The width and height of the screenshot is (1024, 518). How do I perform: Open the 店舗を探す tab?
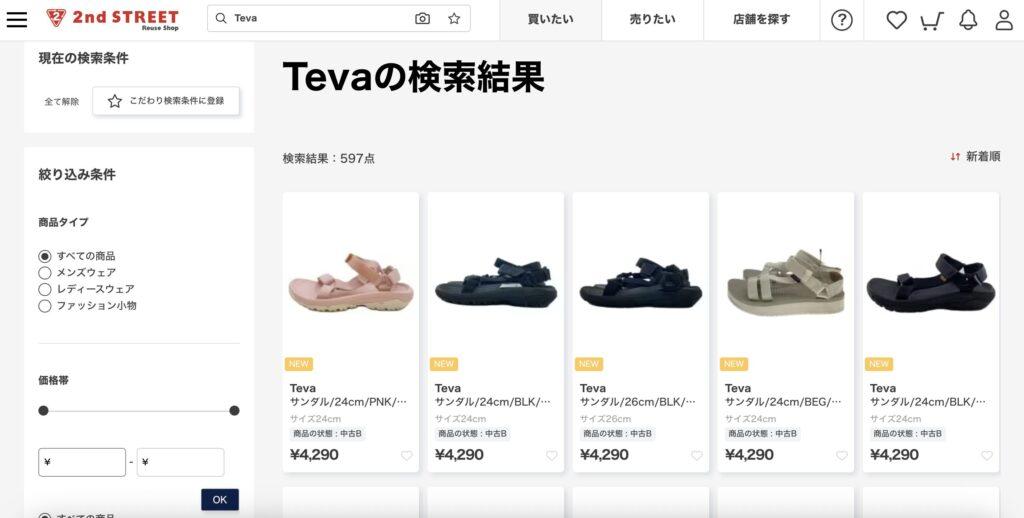pos(761,20)
